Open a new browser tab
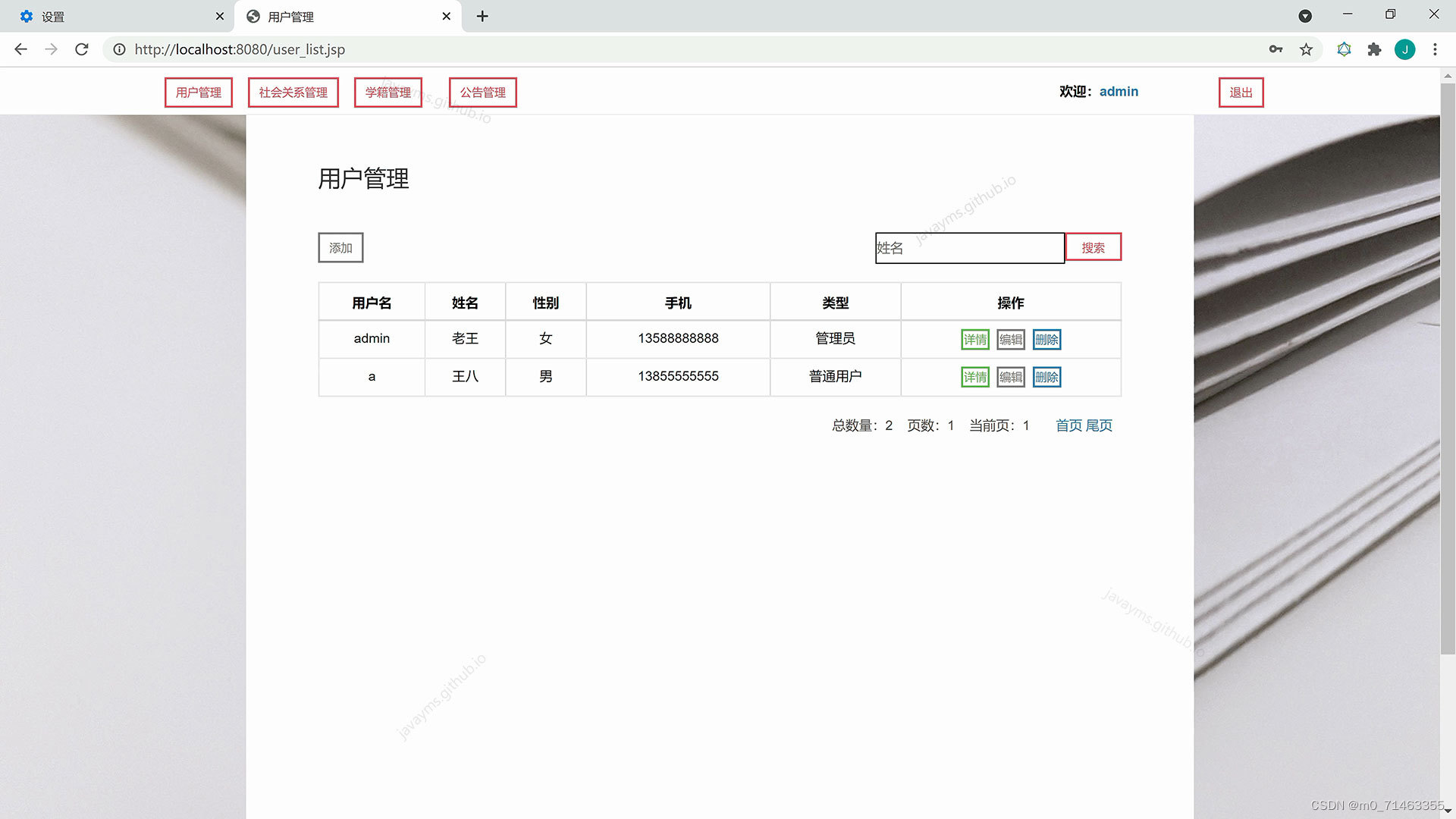Viewport: 1456px width, 819px height. pos(482,16)
